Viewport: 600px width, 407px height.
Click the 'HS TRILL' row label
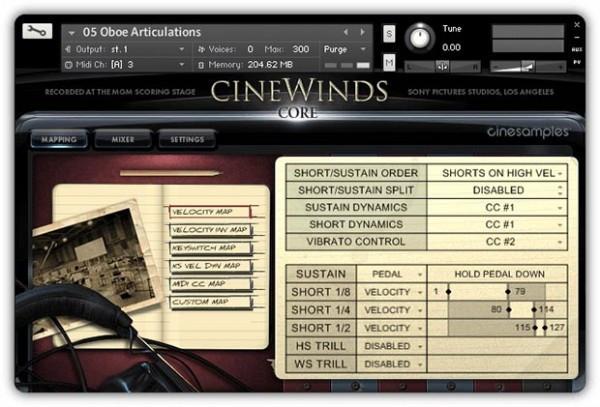click(x=321, y=346)
